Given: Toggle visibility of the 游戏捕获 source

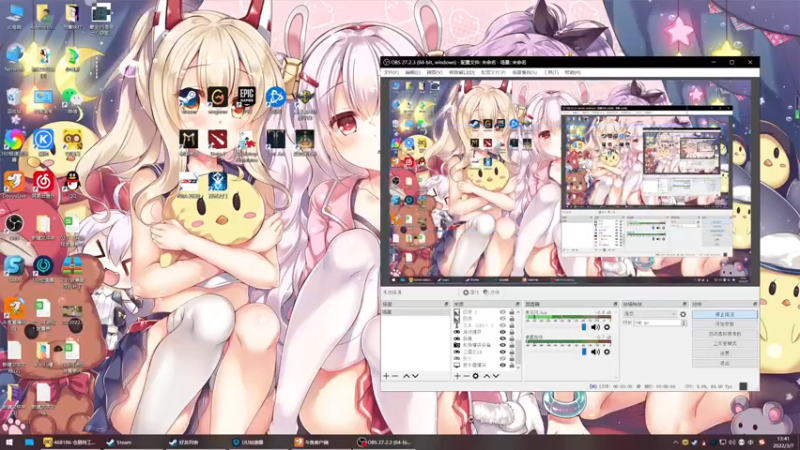Looking at the screenshot, I should coord(503,332).
